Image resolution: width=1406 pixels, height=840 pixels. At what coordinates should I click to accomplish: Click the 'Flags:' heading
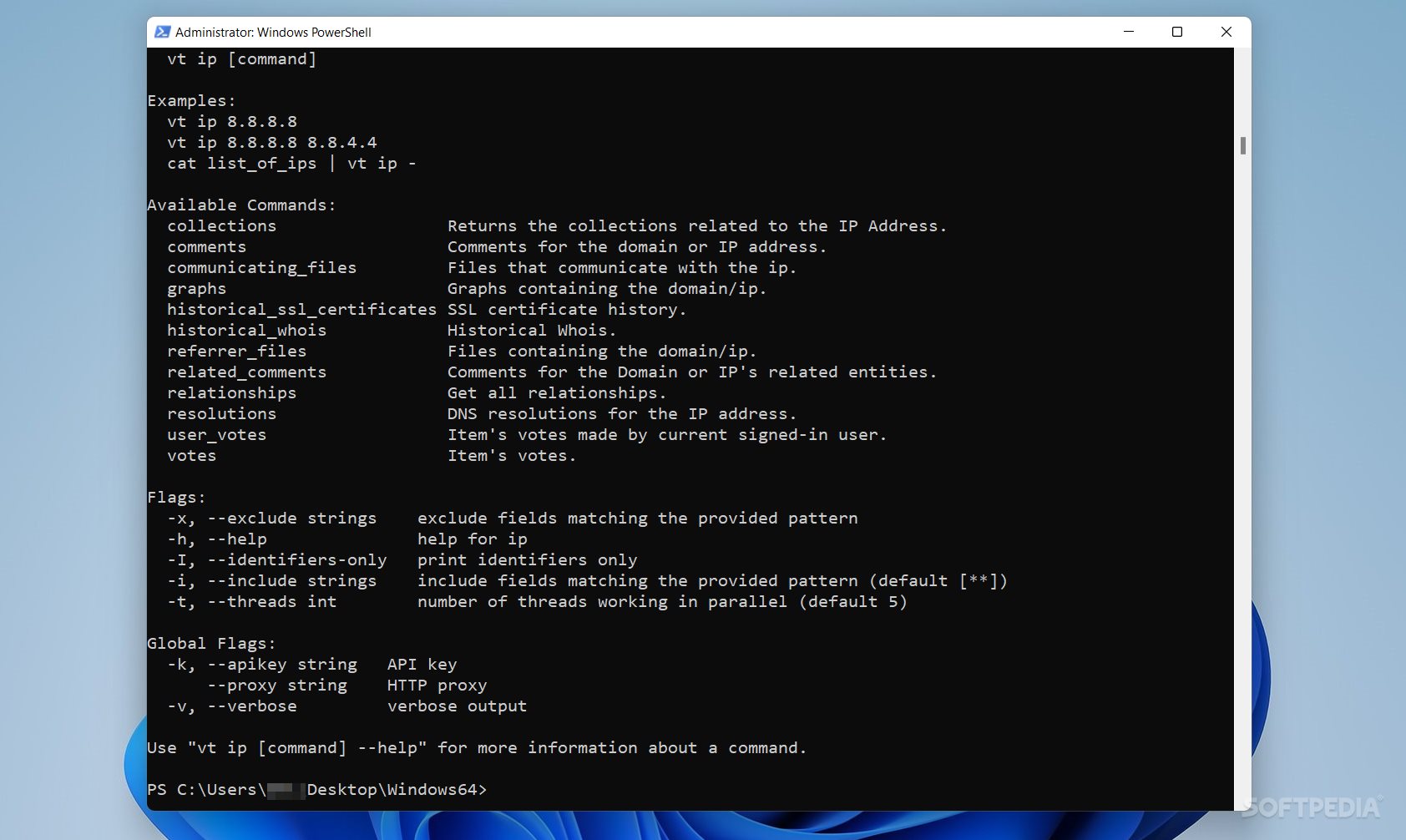pyautogui.click(x=176, y=498)
